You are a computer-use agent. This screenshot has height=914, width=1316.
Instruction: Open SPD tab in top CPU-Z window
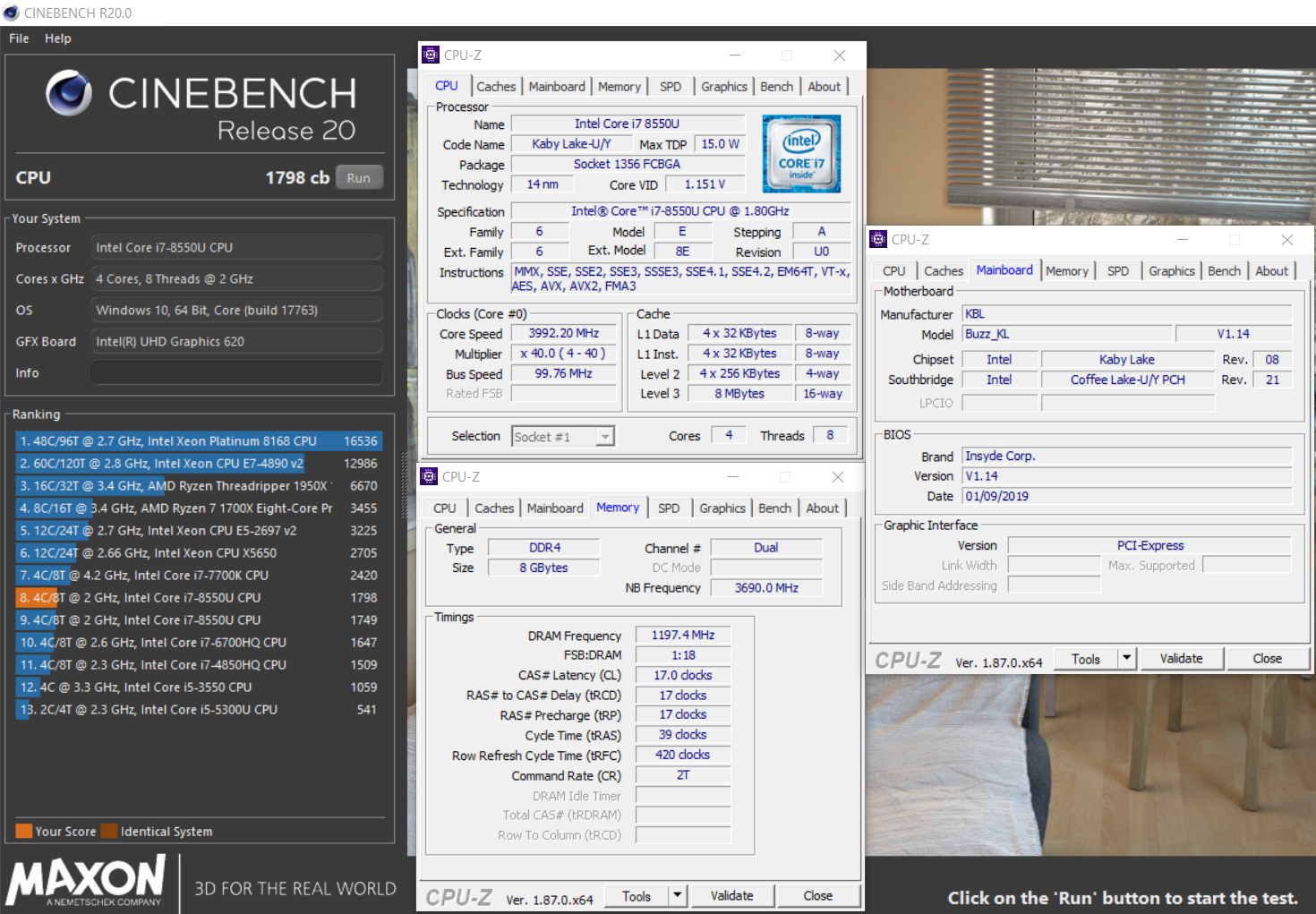click(x=671, y=87)
